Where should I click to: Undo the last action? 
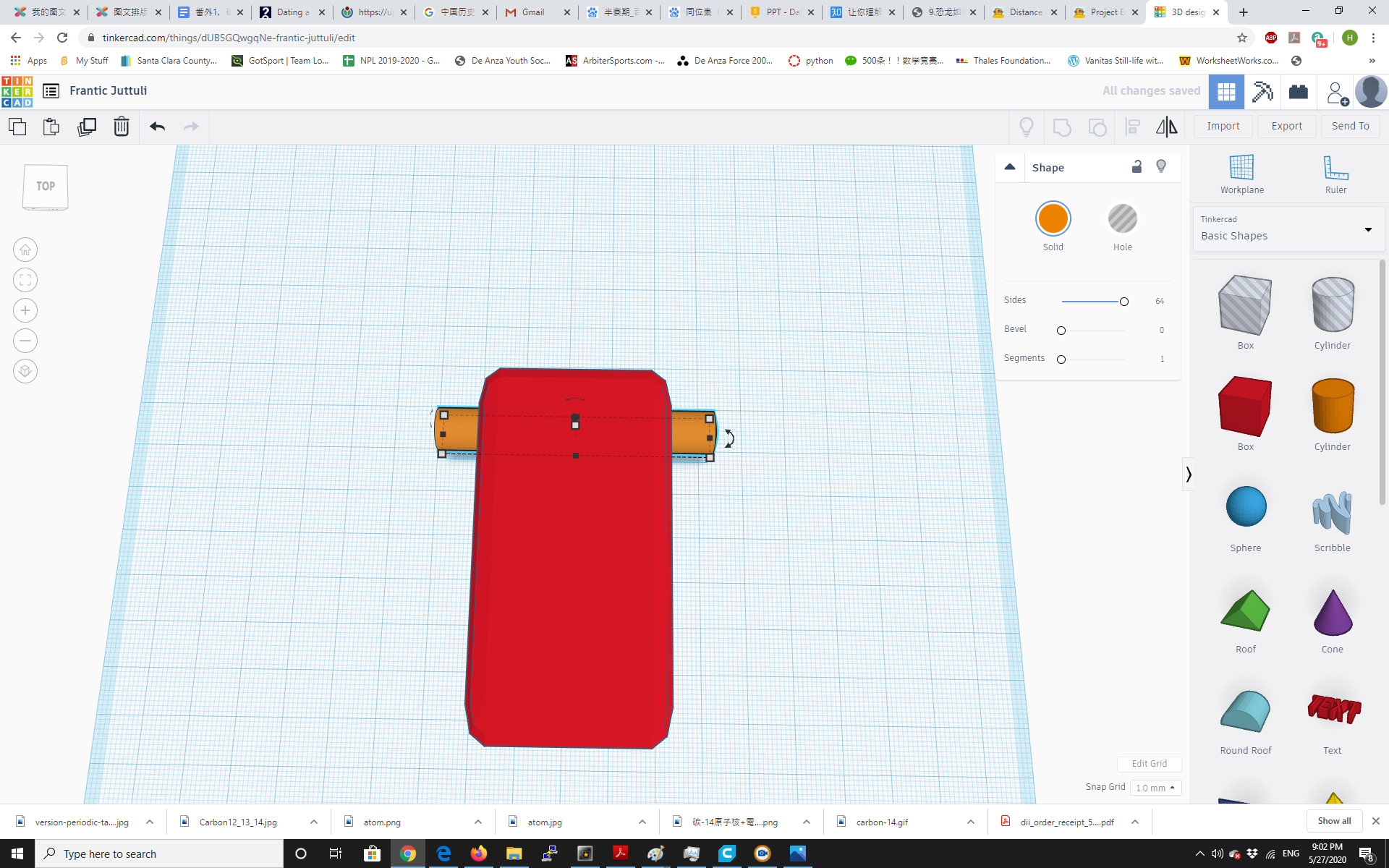[x=157, y=127]
